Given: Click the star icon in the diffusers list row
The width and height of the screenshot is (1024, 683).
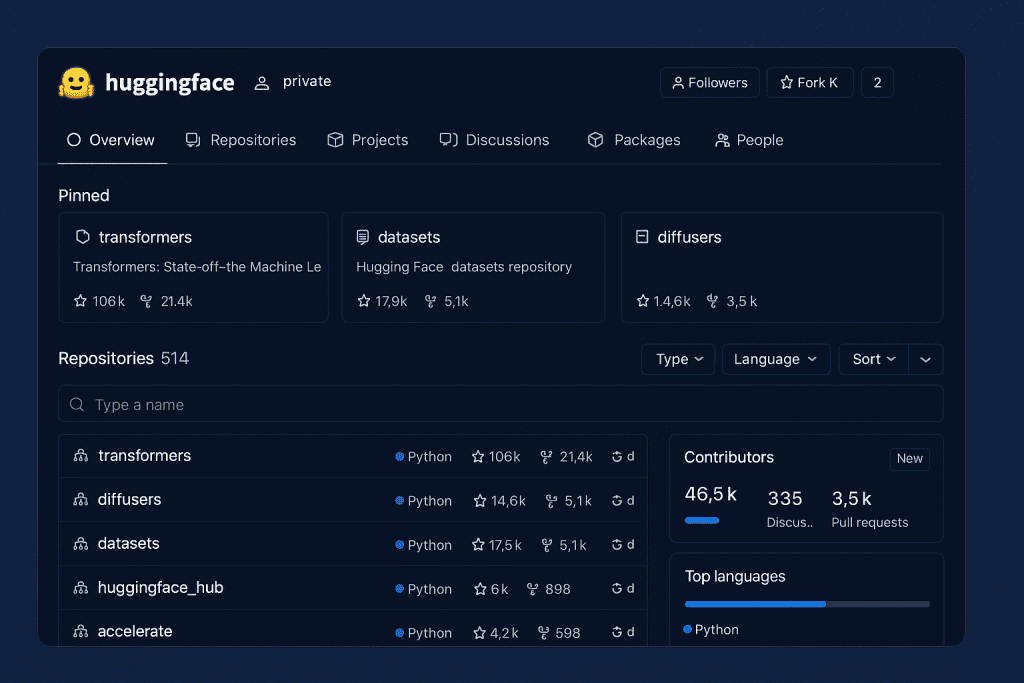Looking at the screenshot, I should click(480, 501).
